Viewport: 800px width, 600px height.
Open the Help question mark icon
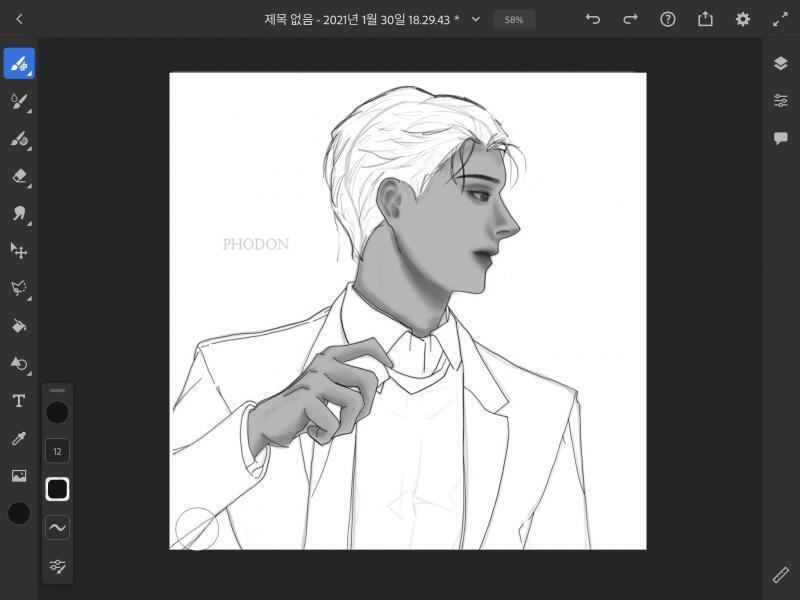(x=668, y=19)
